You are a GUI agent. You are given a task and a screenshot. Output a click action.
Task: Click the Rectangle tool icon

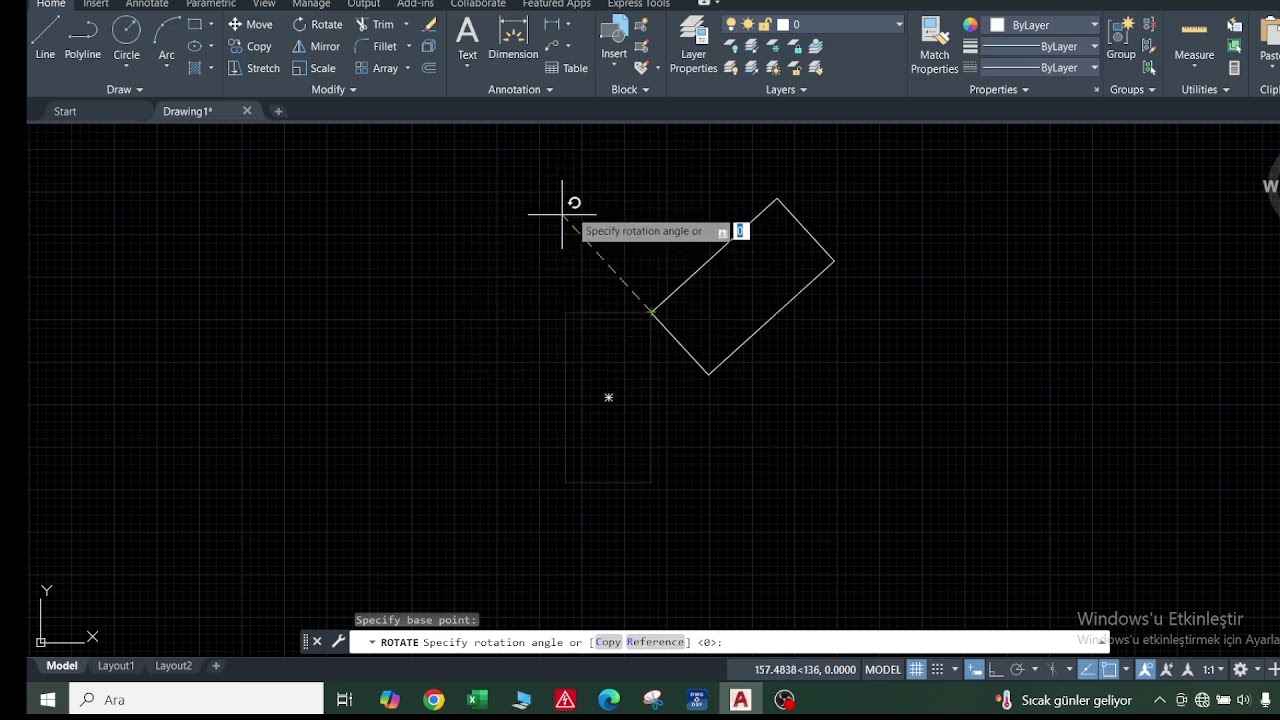195,24
